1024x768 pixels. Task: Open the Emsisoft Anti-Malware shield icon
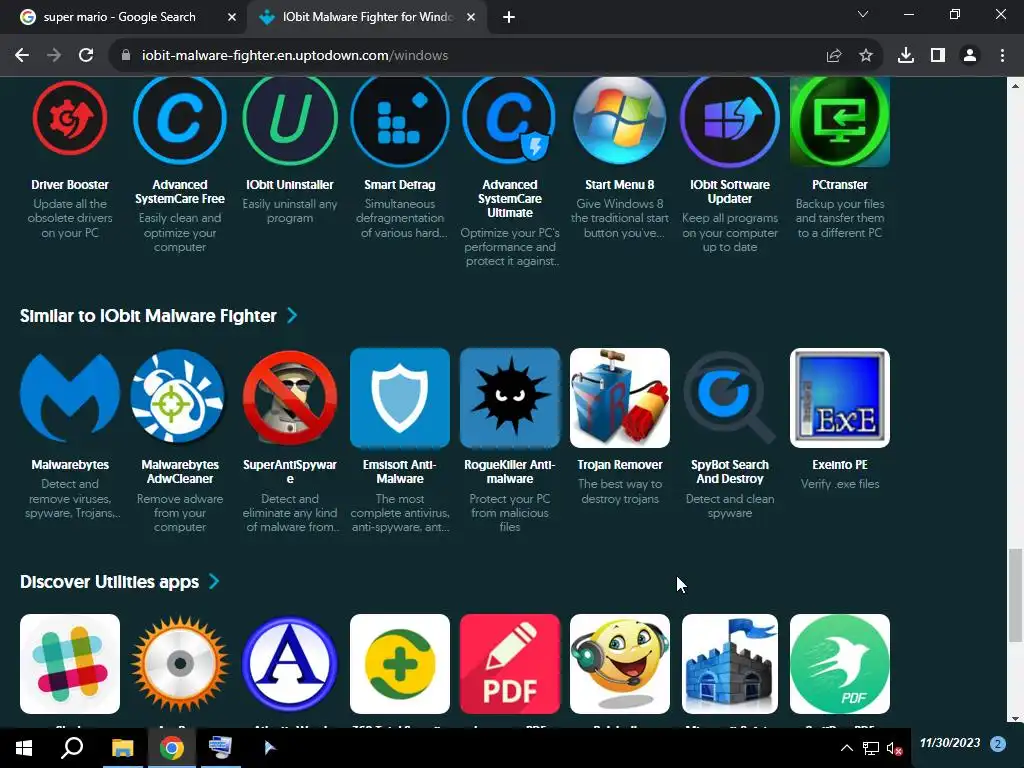(400, 398)
